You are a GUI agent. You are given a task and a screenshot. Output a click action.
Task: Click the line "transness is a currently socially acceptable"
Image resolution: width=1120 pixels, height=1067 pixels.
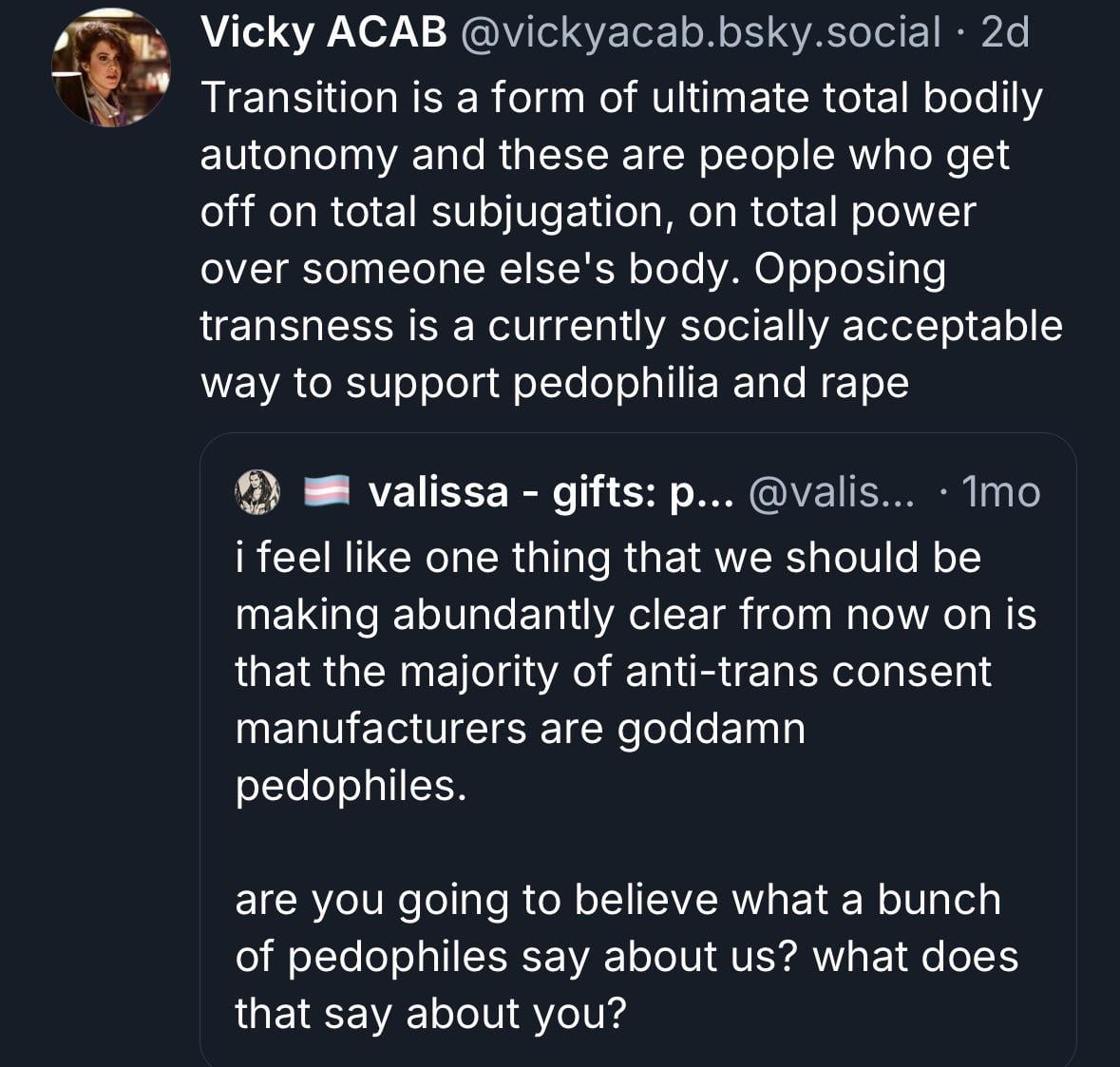[x=631, y=326]
